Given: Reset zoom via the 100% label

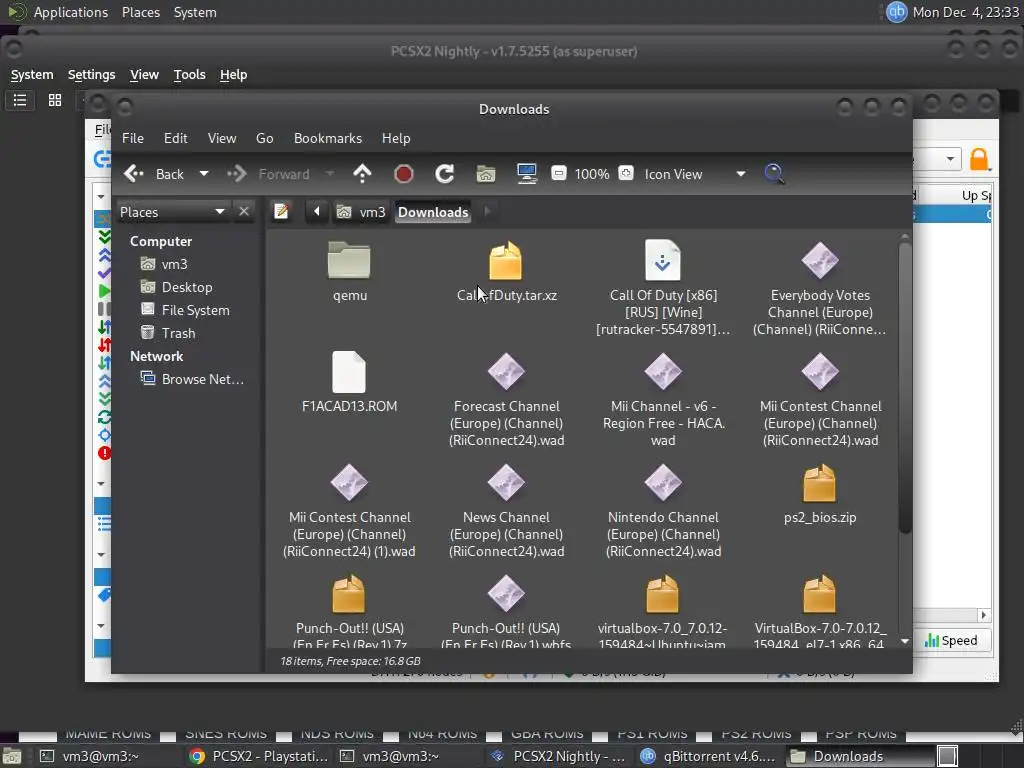Looking at the screenshot, I should (592, 174).
